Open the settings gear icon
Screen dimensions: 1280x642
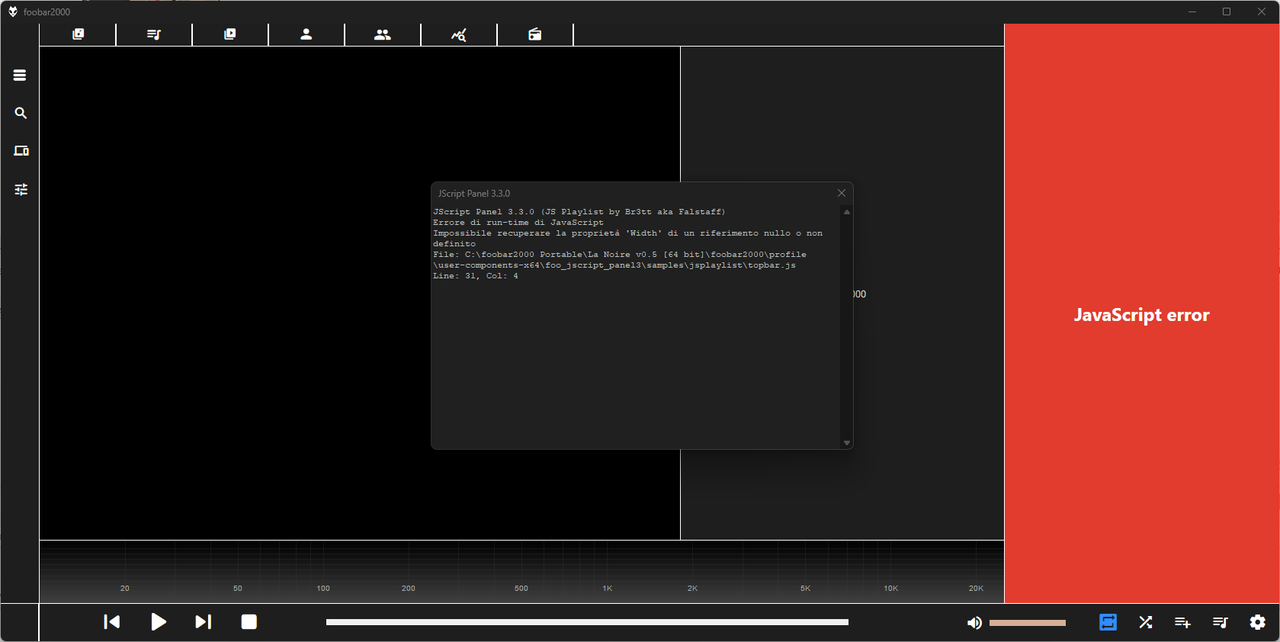tap(1258, 622)
